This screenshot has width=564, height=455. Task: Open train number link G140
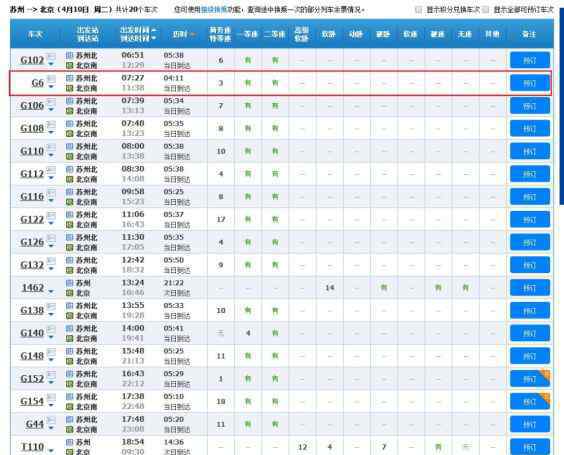[x=32, y=333]
